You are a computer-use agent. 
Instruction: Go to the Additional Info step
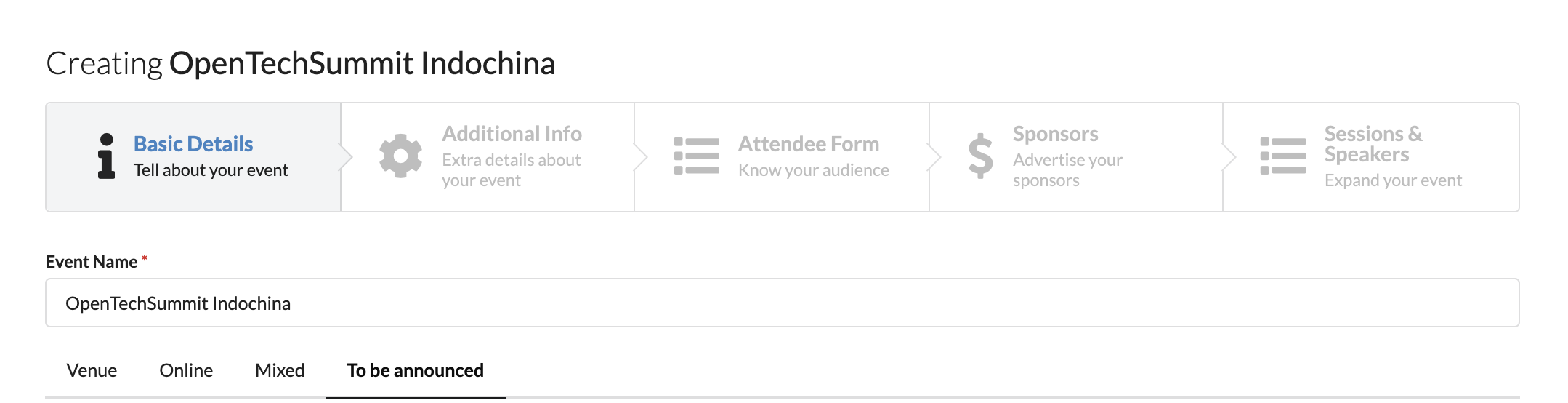(488, 157)
